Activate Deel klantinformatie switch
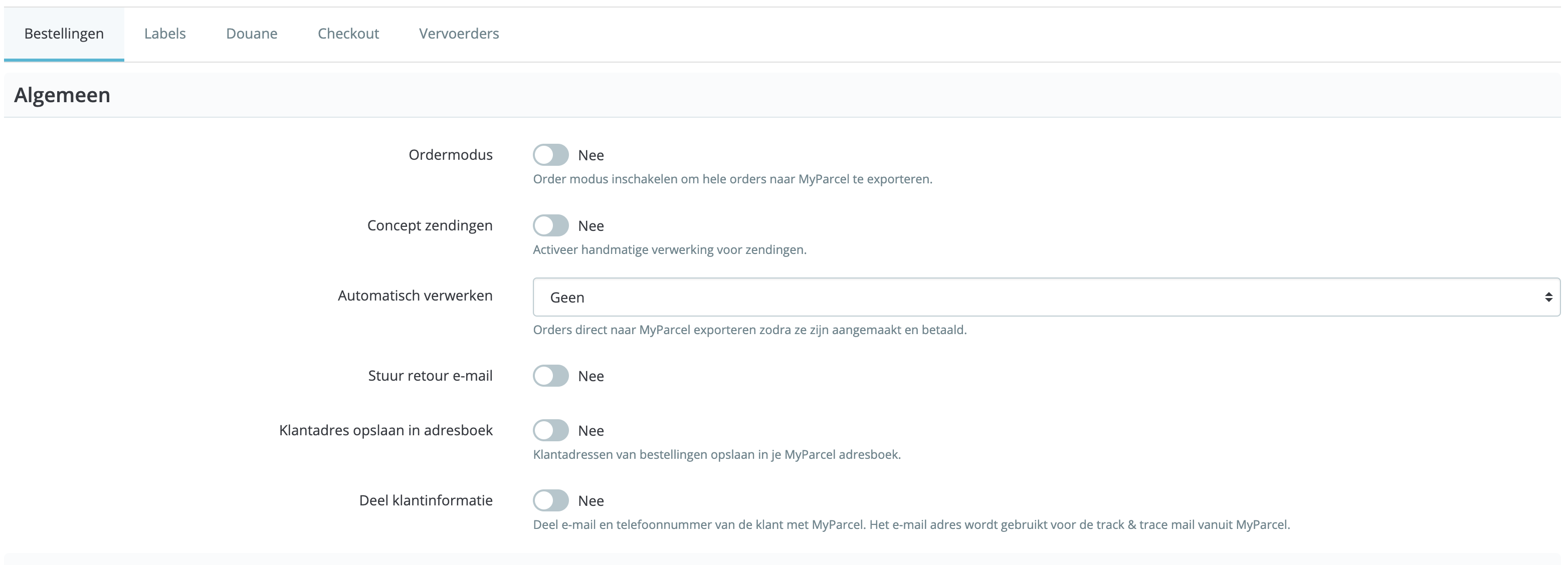Screen dimensions: 1568x565 tap(551, 500)
